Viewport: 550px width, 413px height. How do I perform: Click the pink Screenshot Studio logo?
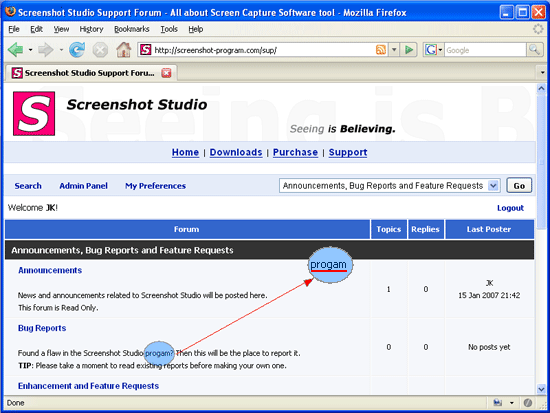(x=34, y=114)
